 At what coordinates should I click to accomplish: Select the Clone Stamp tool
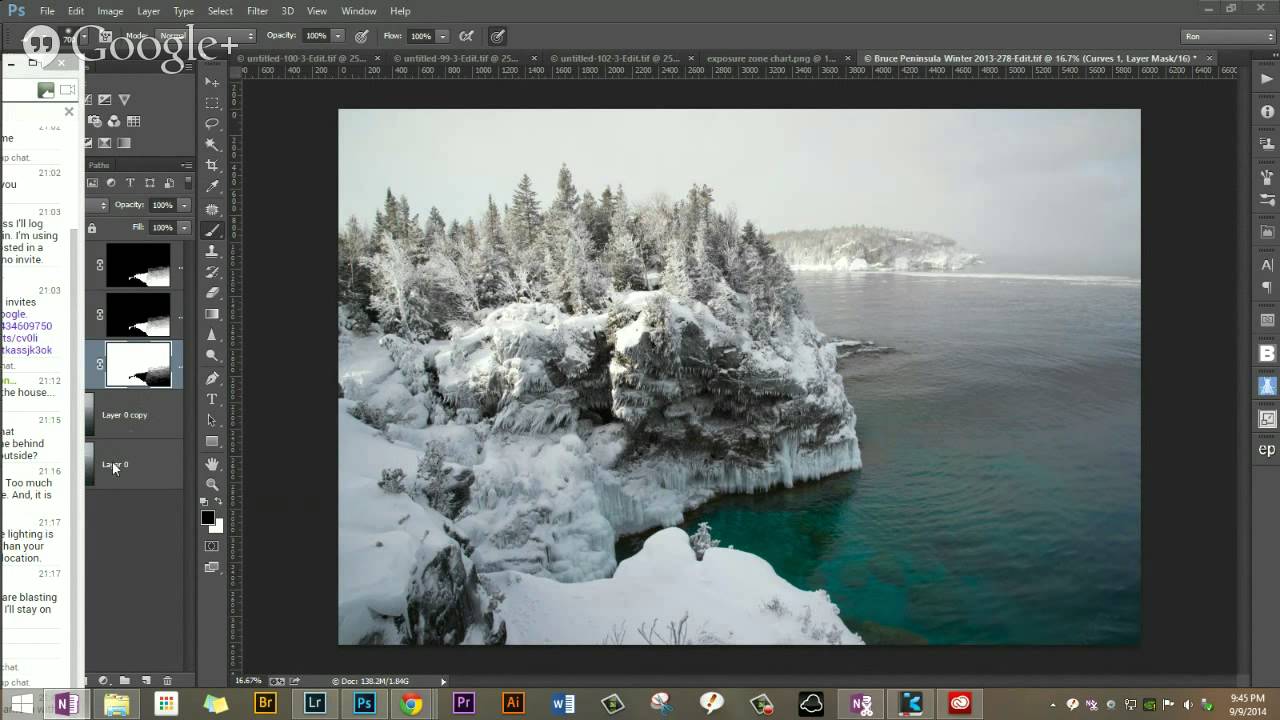212,251
